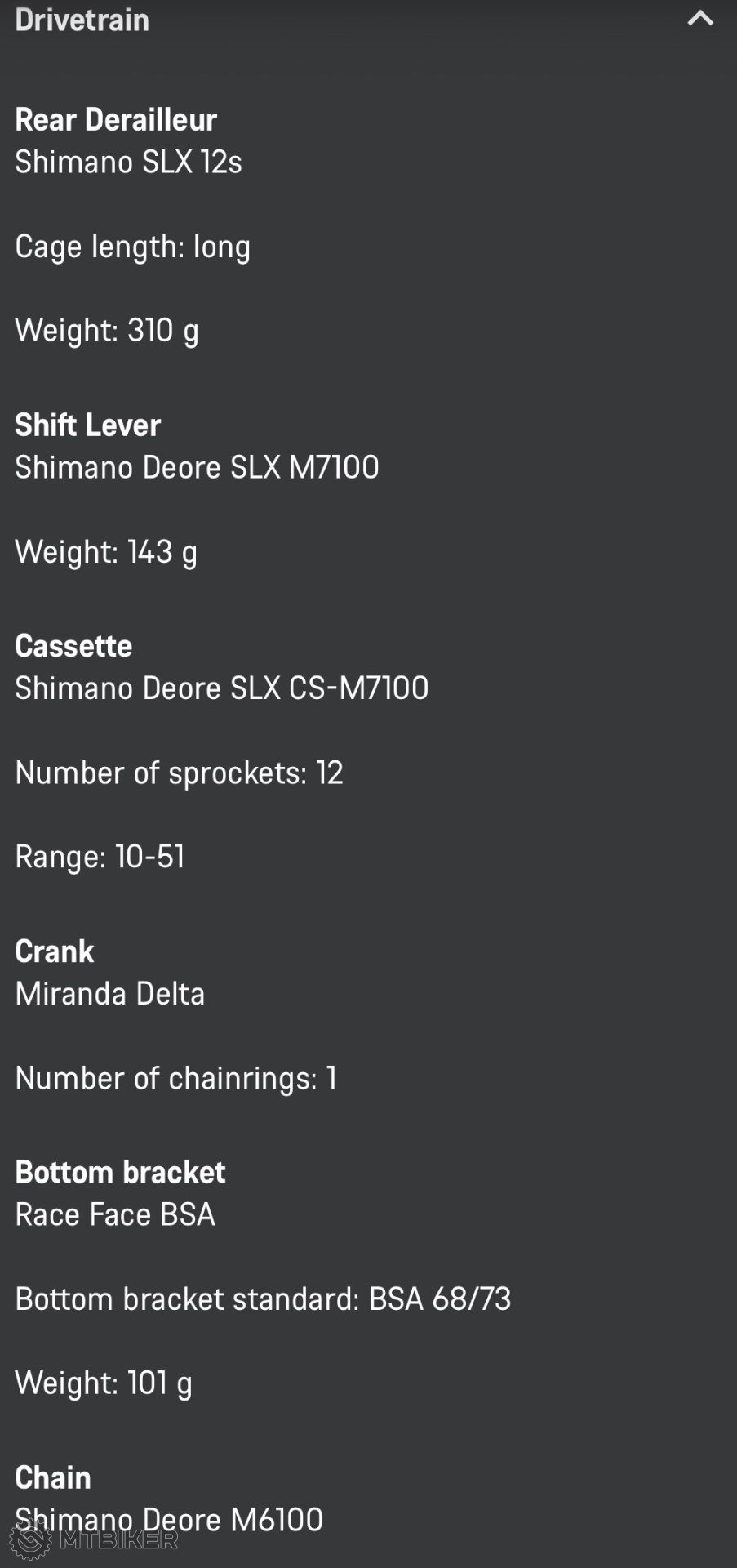Image resolution: width=737 pixels, height=1568 pixels.
Task: Select the Bottom bracket heading
Action: coord(120,1173)
